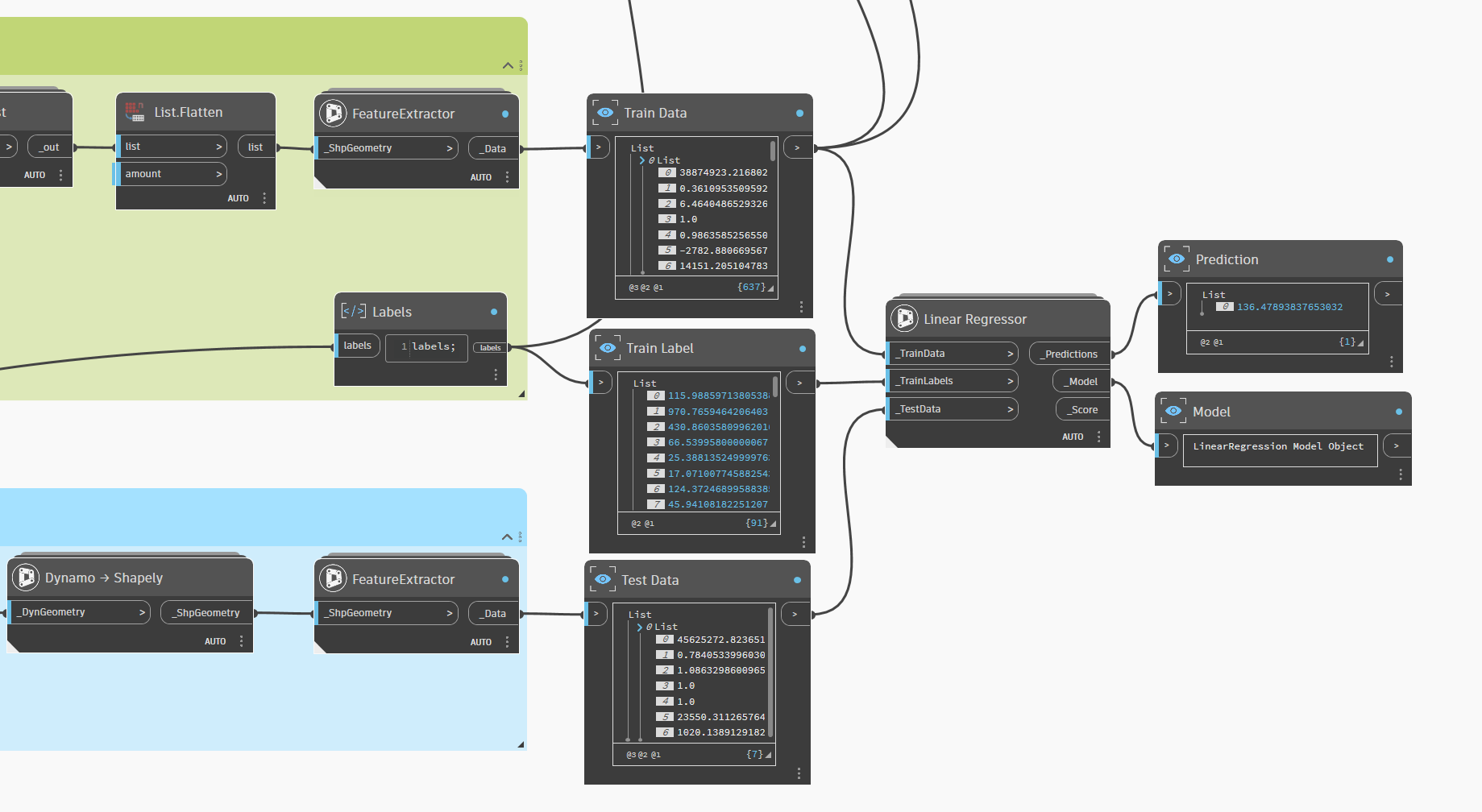Open Prediction node options dots
This screenshot has width=1482, height=812.
[1392, 362]
